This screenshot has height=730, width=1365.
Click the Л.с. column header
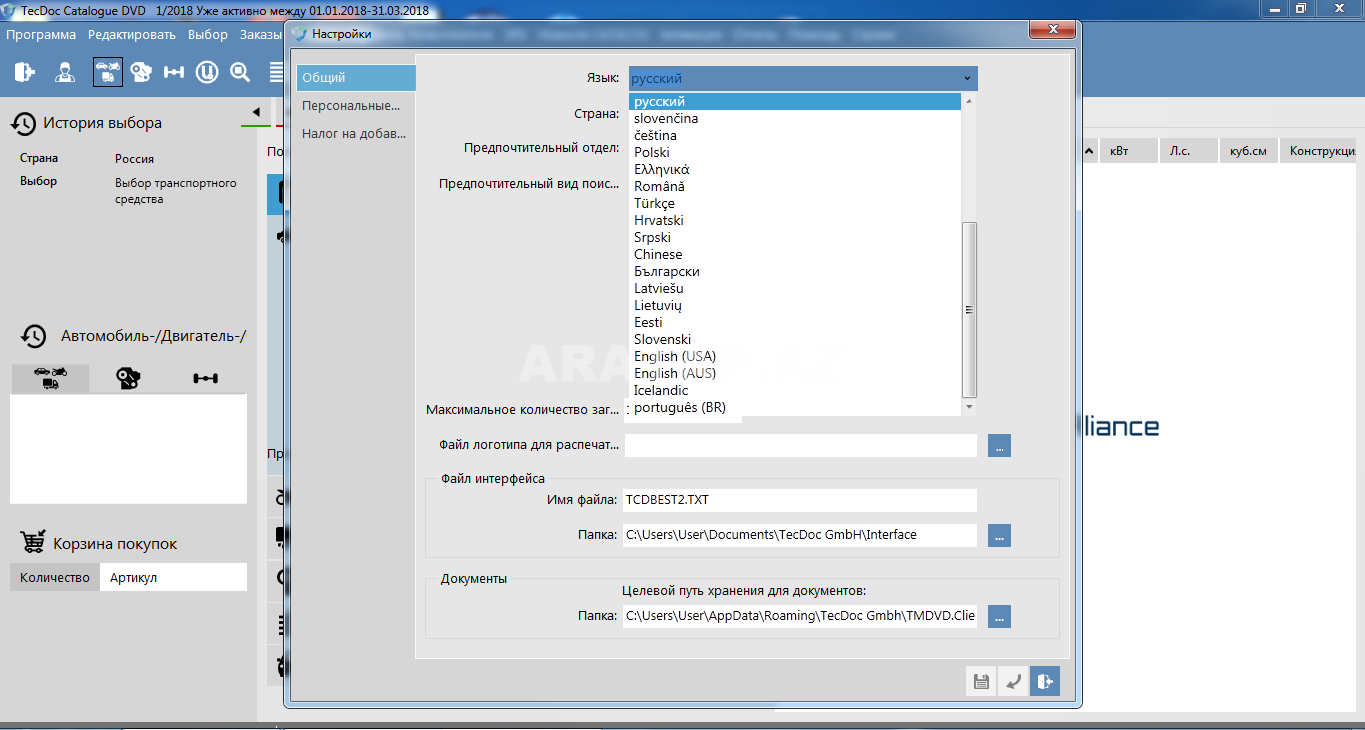[1188, 151]
